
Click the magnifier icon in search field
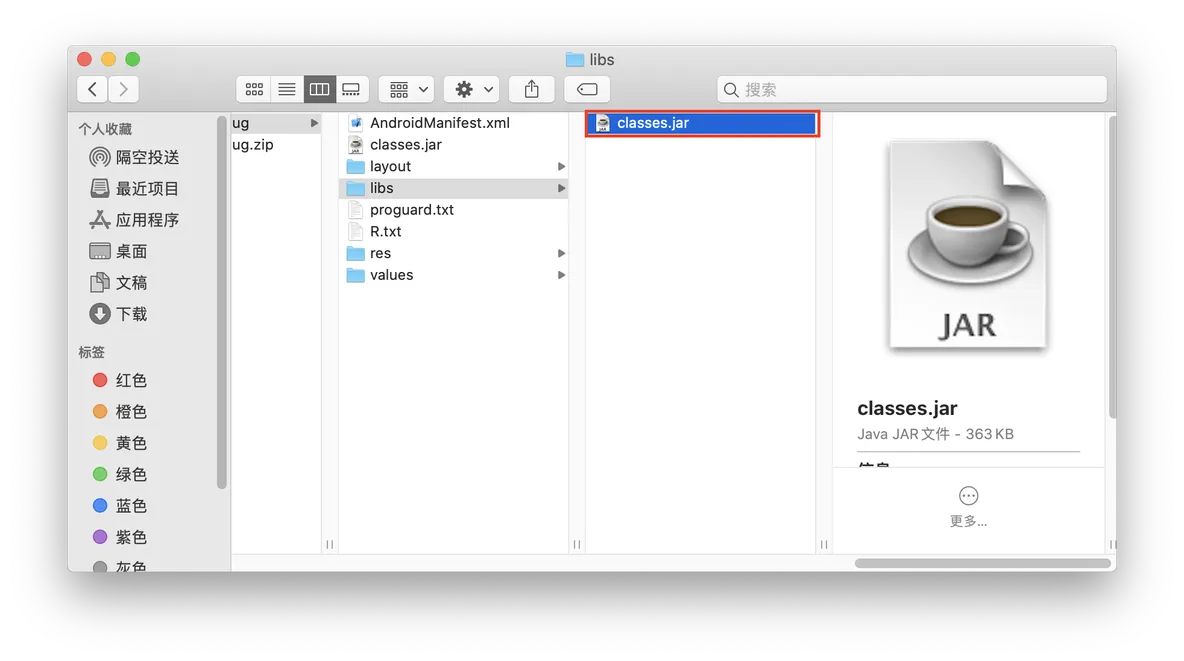[731, 90]
